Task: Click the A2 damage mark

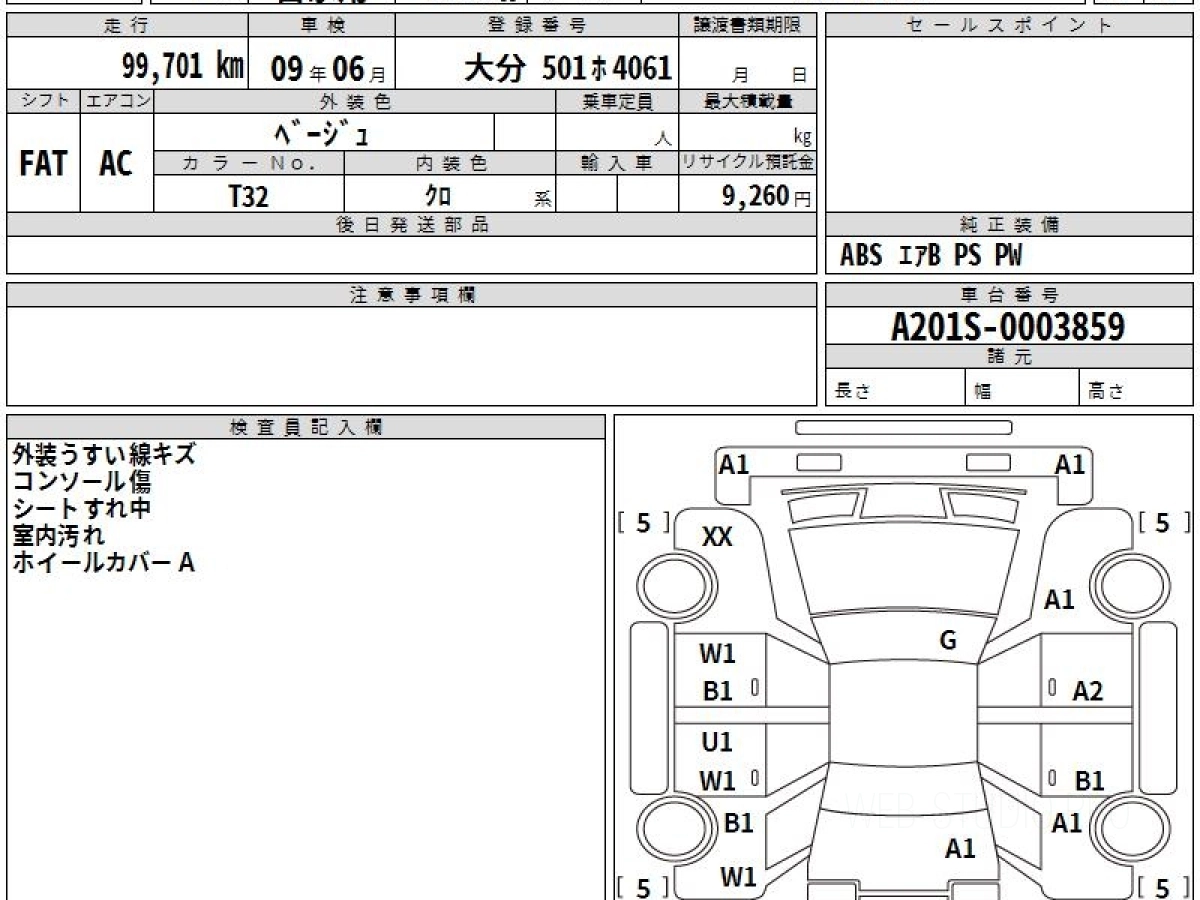Action: coord(1088,691)
